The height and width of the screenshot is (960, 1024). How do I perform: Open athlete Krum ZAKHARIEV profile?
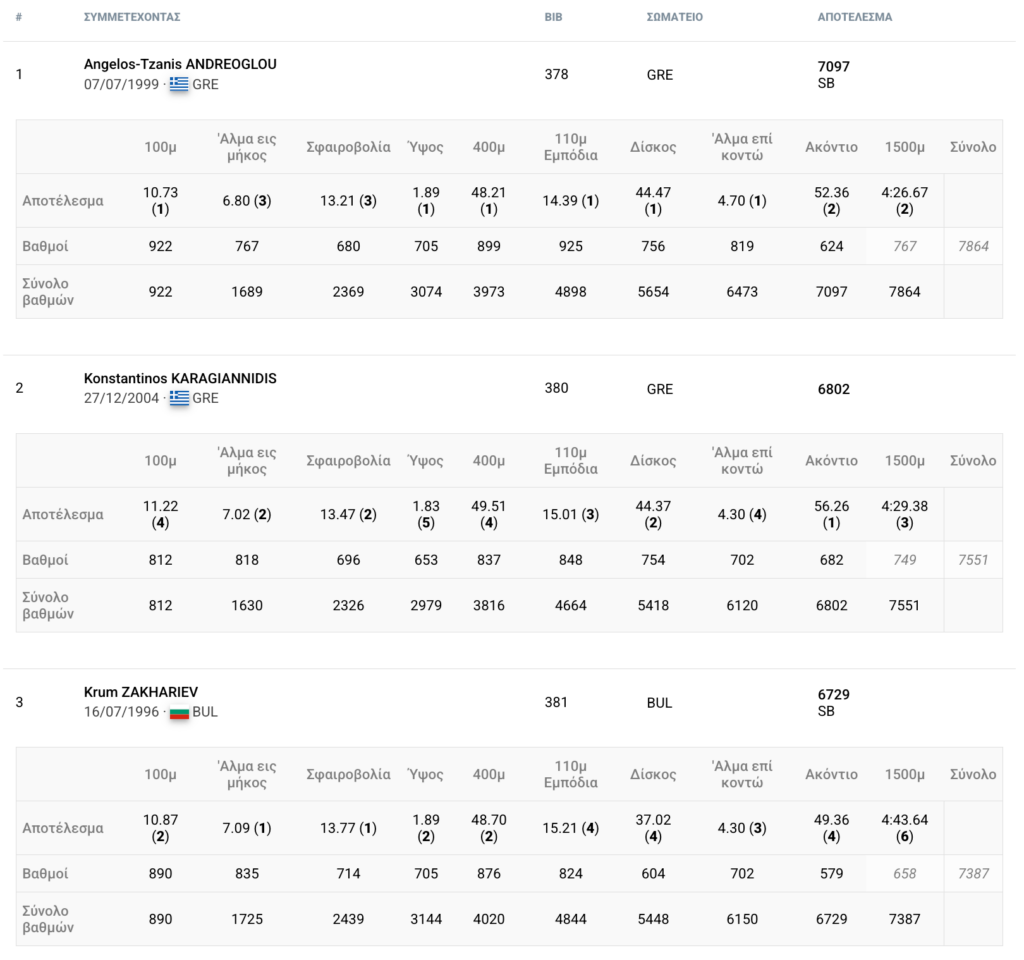click(x=141, y=692)
